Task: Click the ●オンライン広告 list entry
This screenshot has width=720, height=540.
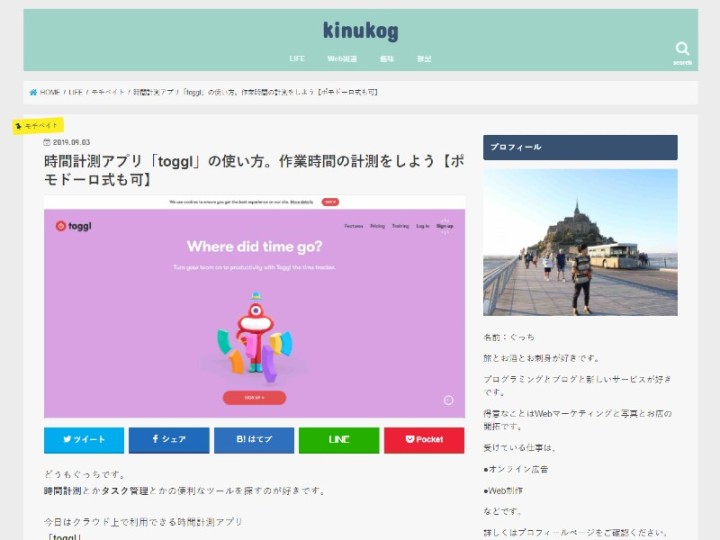Action: click(x=516, y=469)
